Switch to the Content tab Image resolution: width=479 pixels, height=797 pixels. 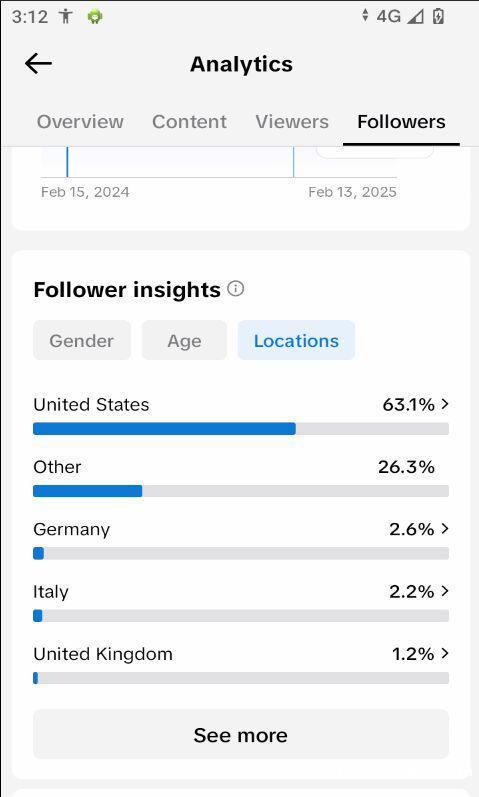(x=189, y=121)
